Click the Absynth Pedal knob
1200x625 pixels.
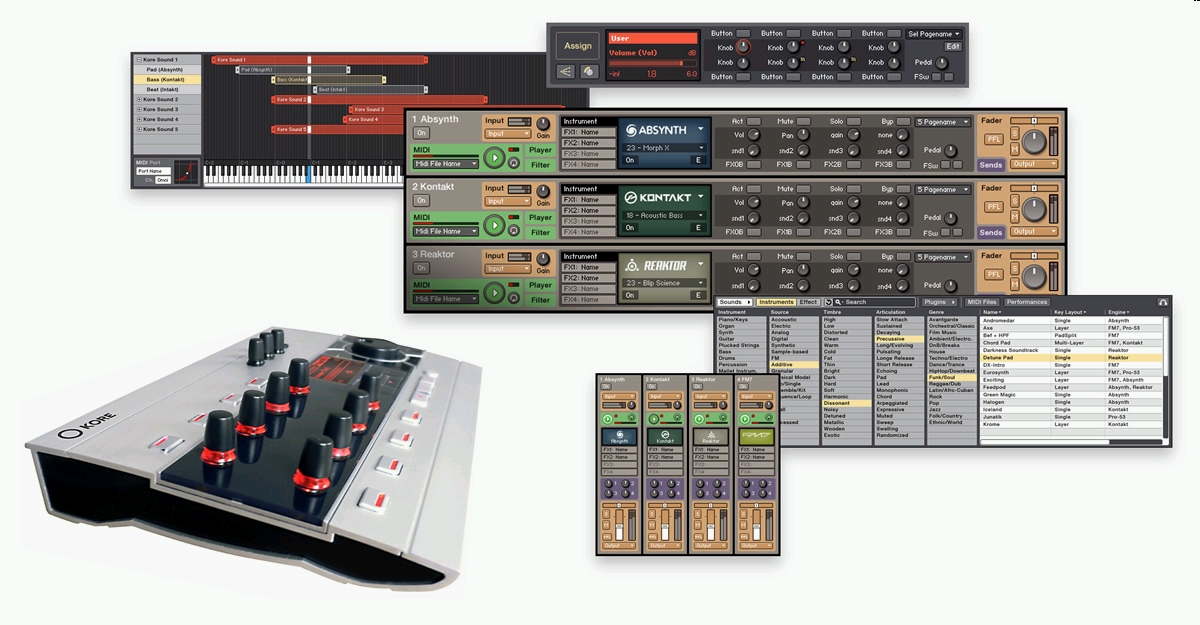pyautogui.click(x=953, y=150)
